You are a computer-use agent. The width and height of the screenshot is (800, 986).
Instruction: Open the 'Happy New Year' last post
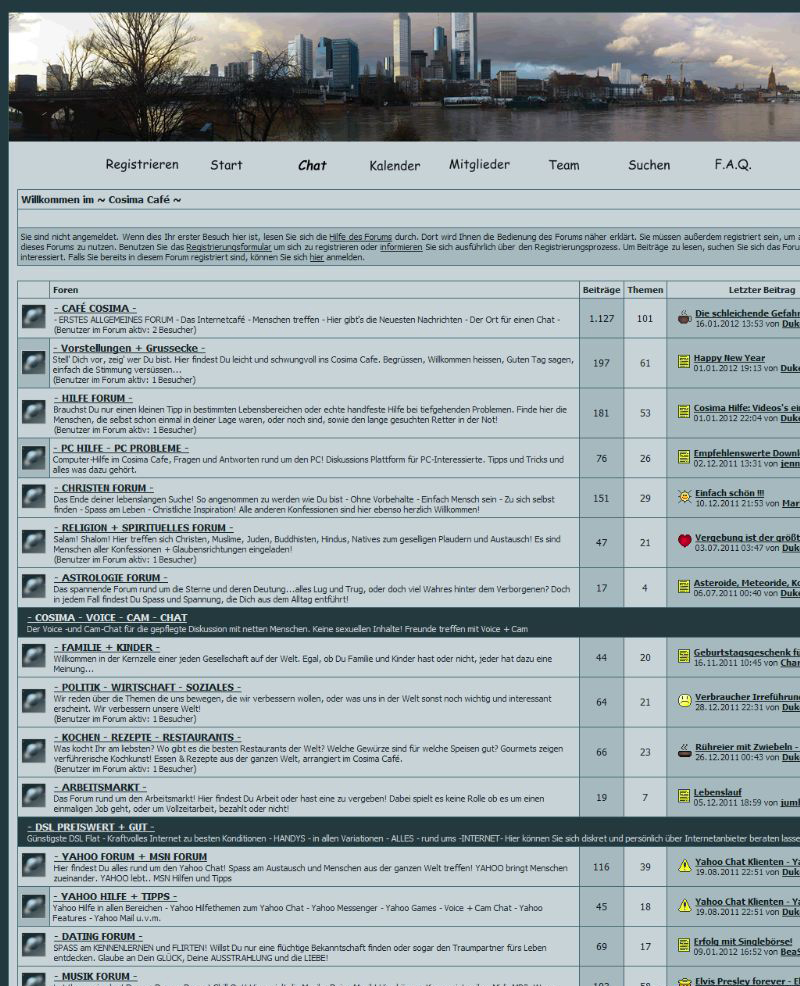[x=730, y=358]
